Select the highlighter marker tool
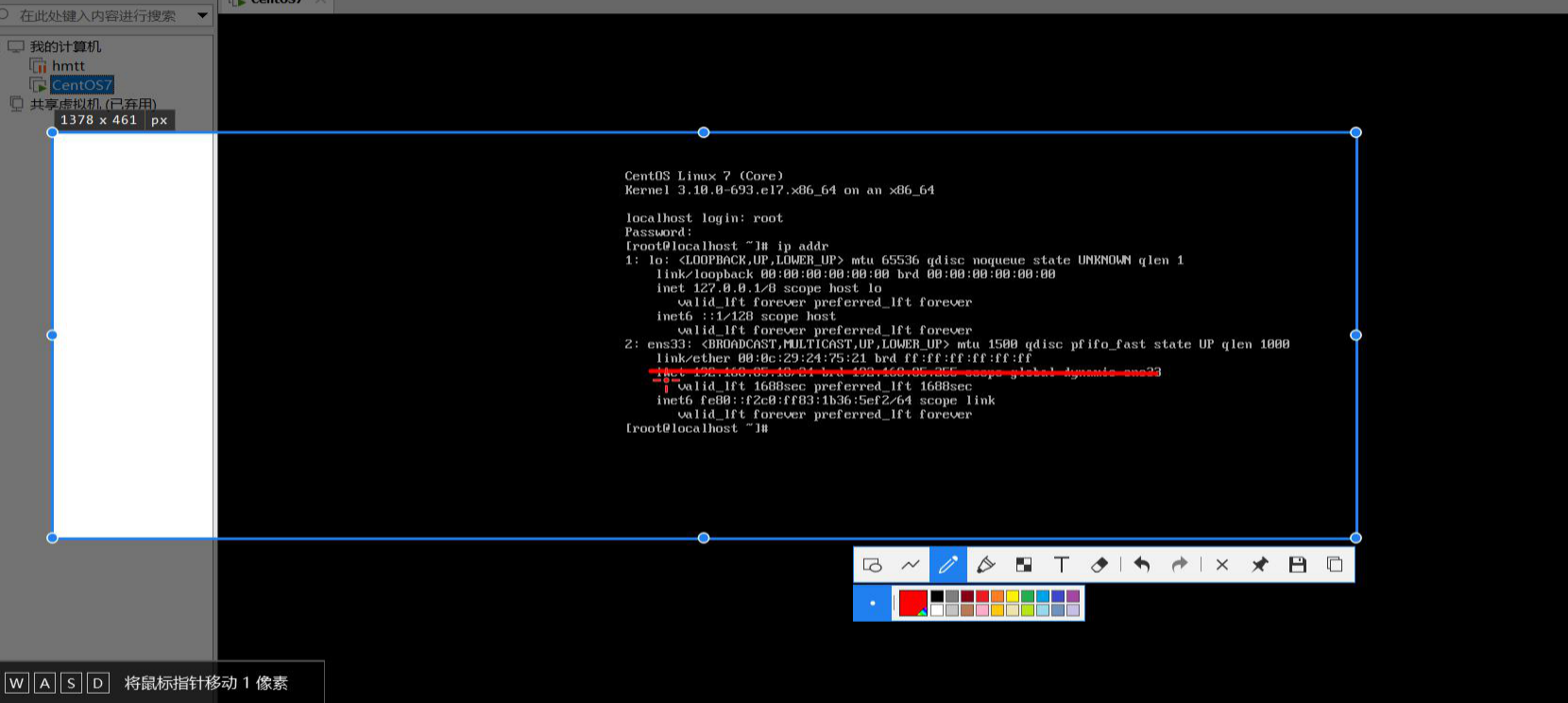Viewport: 1568px width, 703px height. coord(986,564)
